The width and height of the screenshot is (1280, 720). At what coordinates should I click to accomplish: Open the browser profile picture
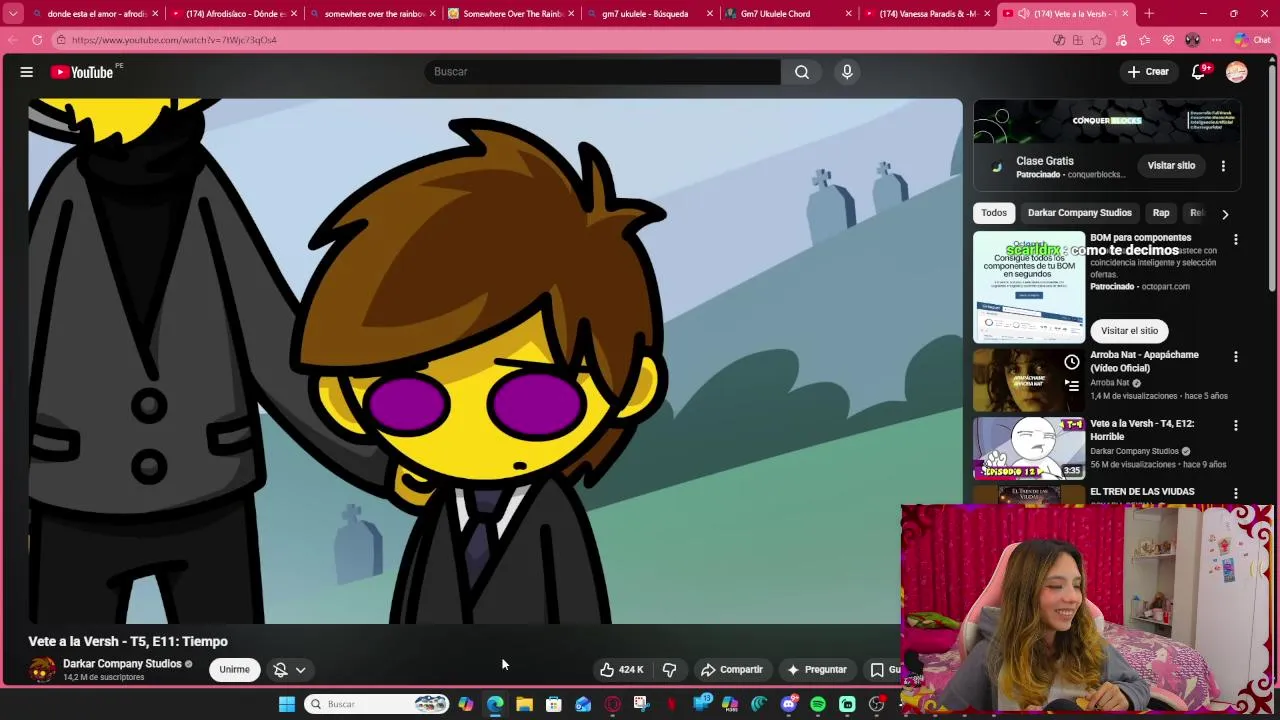pos(1192,40)
